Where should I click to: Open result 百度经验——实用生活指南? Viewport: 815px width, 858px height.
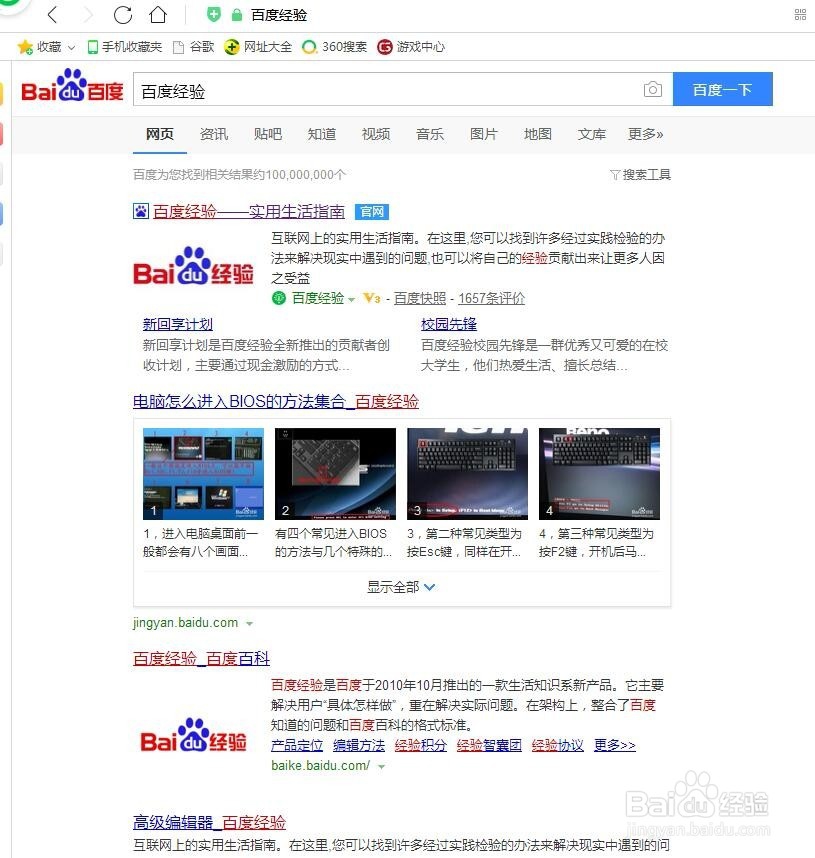[x=249, y=211]
